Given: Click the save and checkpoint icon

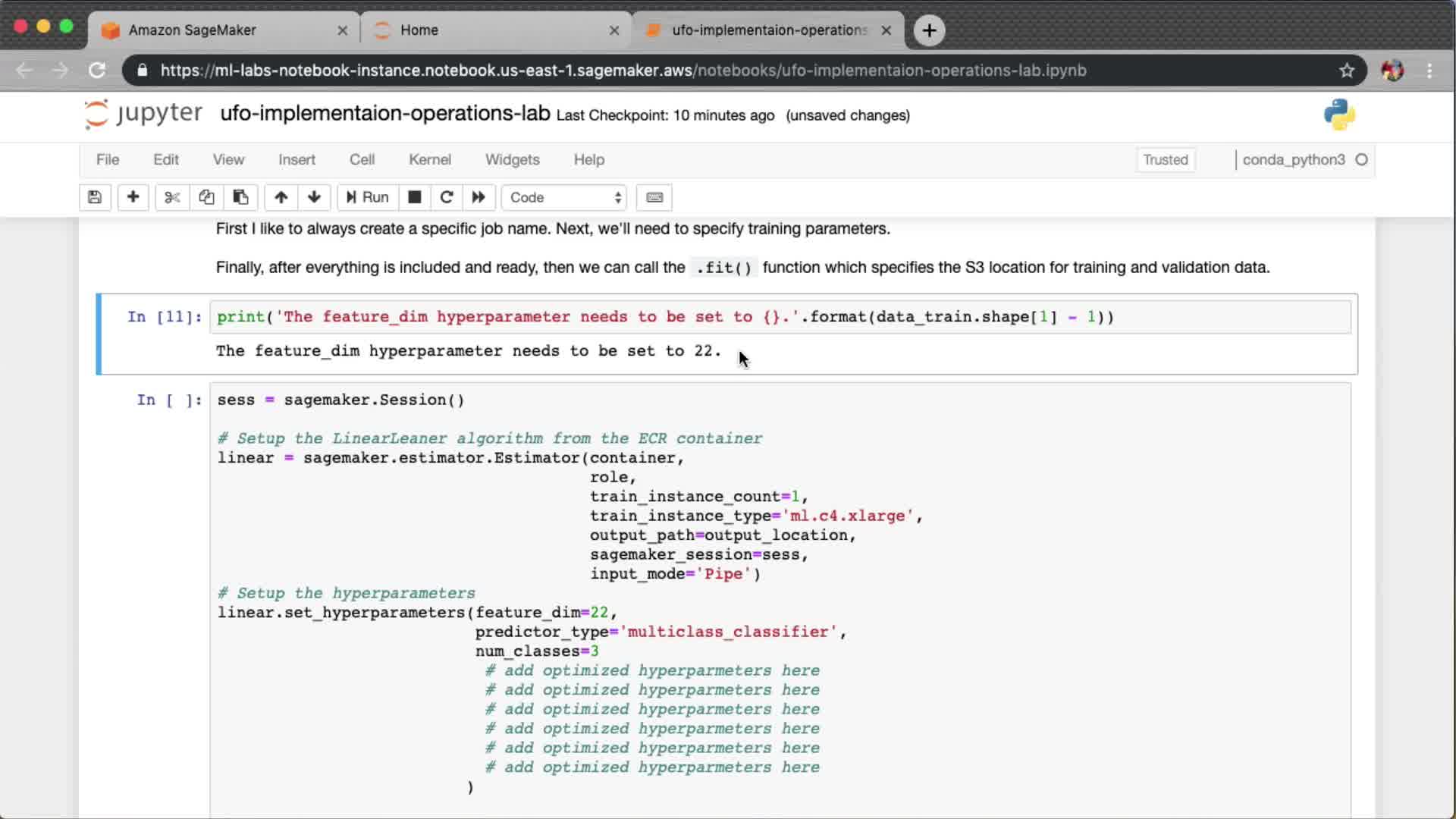Looking at the screenshot, I should (95, 197).
